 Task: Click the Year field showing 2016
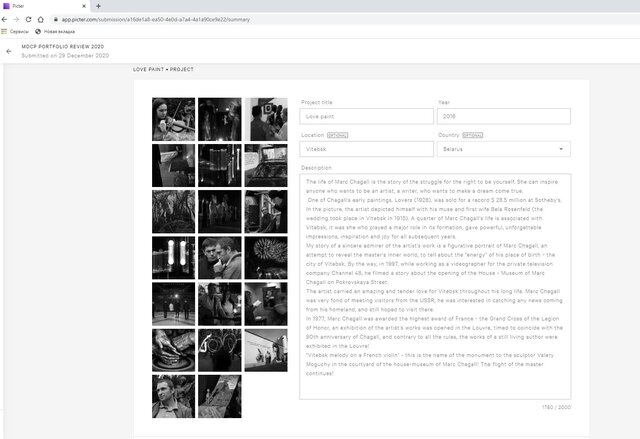click(504, 116)
